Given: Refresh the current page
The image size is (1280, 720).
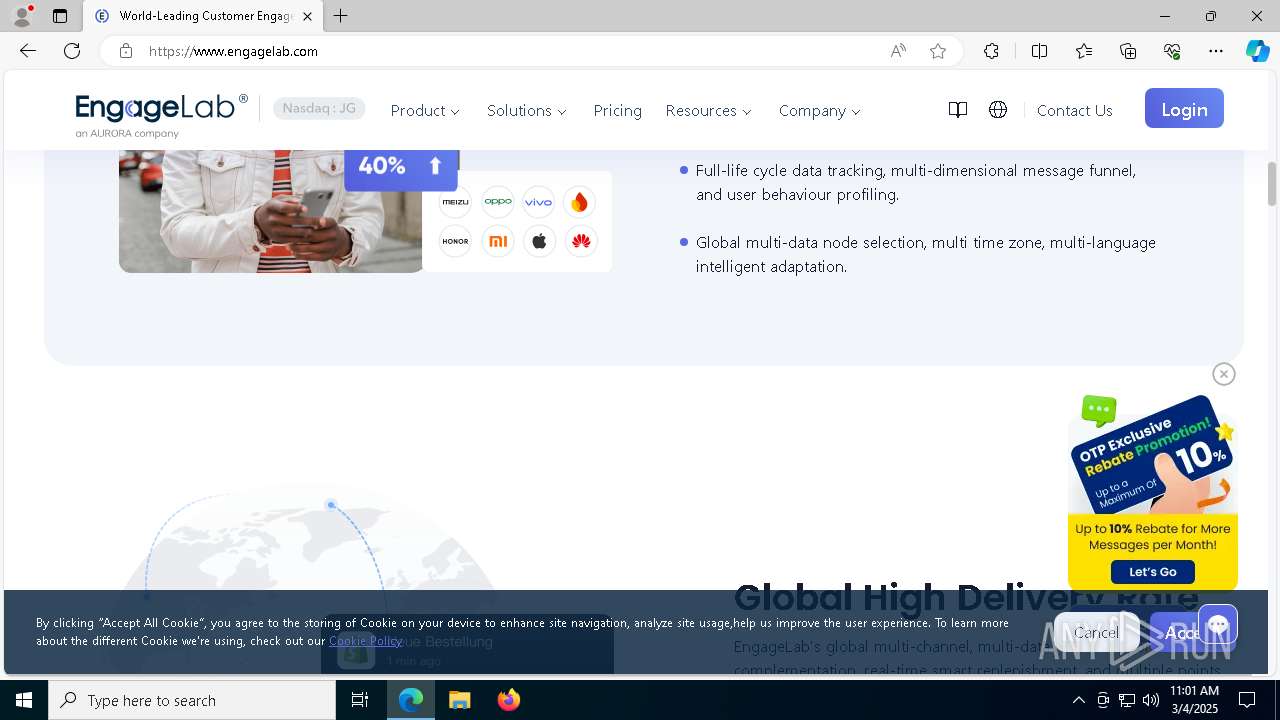Looking at the screenshot, I should (x=72, y=51).
